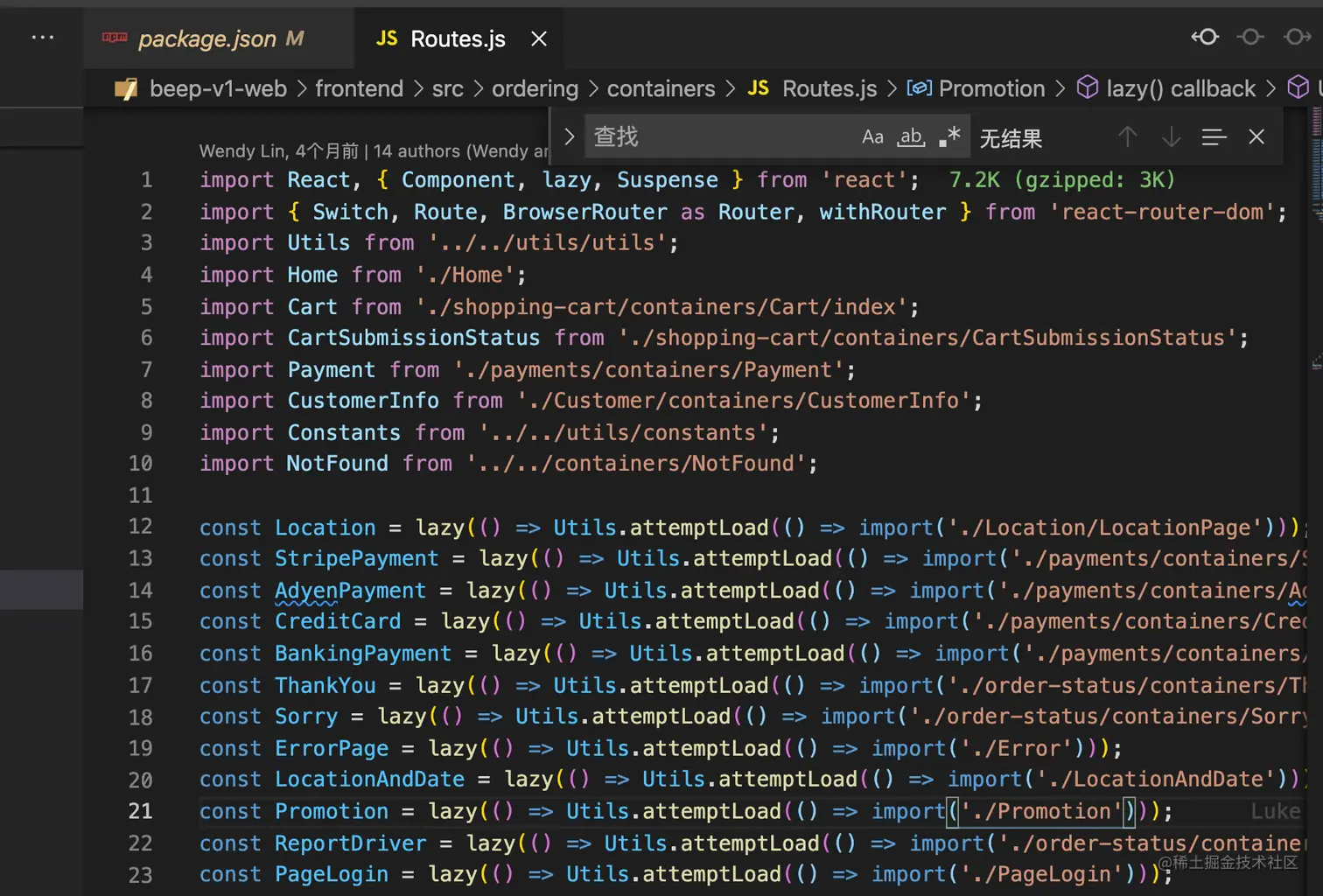Open the editor's more actions ellipsis menu
Viewport: 1323px width, 896px height.
tap(43, 38)
